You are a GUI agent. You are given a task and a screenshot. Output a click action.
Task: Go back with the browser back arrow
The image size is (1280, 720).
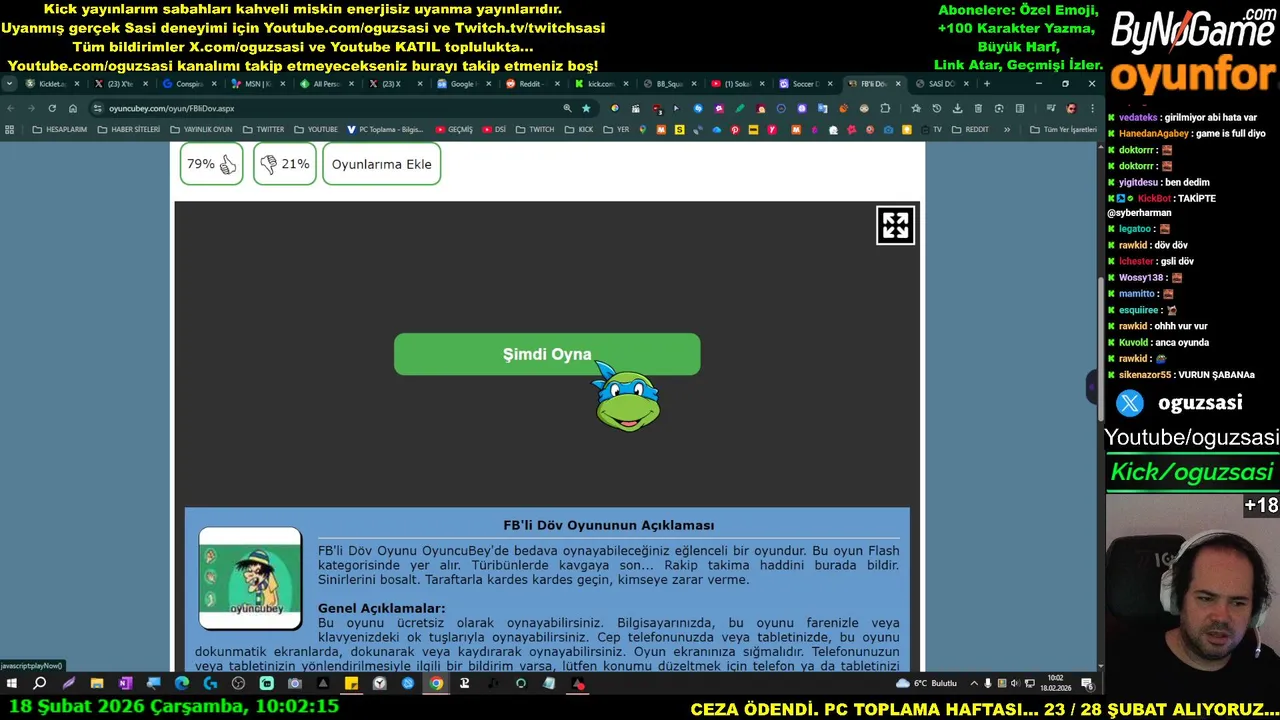click(x=10, y=108)
